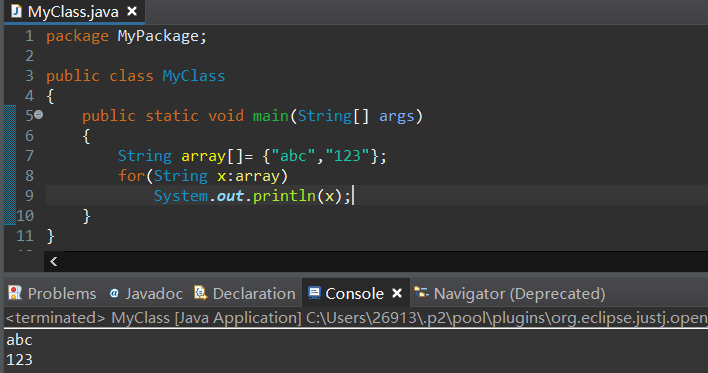Image resolution: width=708 pixels, height=373 pixels.
Task: Collapse the main method fold marker at line 5
Action: 39,115
